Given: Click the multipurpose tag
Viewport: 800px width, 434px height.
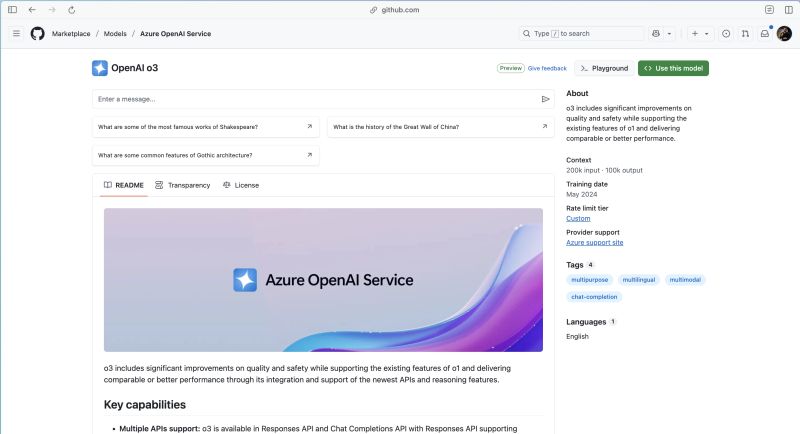Looking at the screenshot, I should pos(589,280).
